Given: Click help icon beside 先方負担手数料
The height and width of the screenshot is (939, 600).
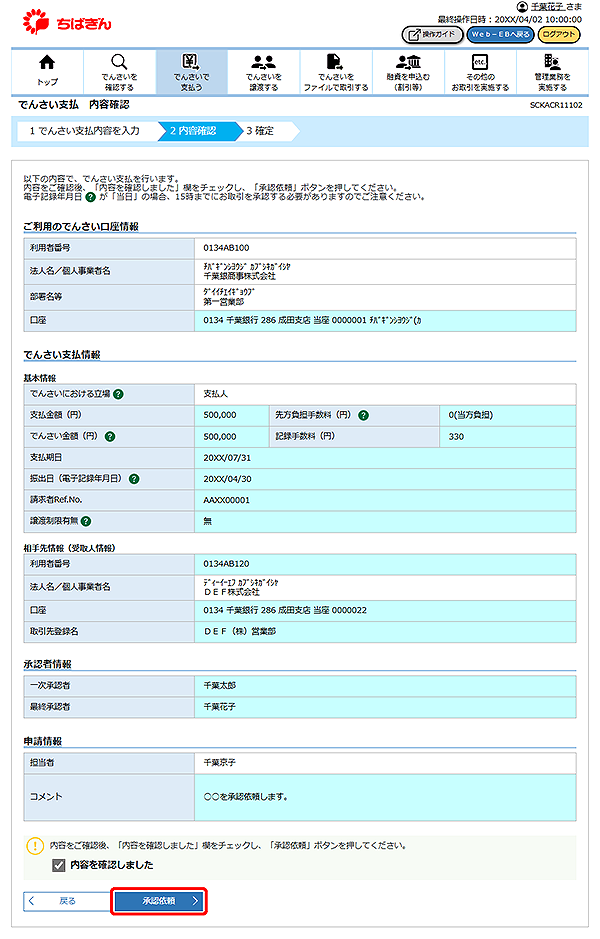Looking at the screenshot, I should (364, 415).
